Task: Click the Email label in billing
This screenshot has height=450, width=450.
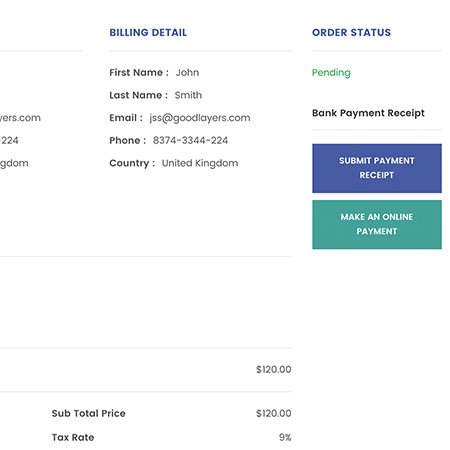Action: pyautogui.click(x=126, y=118)
